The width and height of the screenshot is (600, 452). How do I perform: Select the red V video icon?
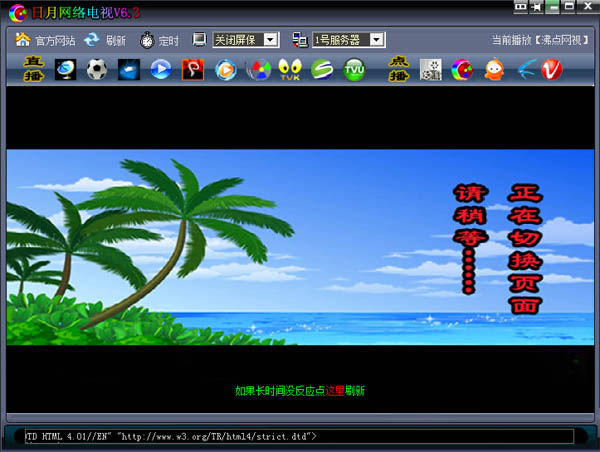click(552, 69)
